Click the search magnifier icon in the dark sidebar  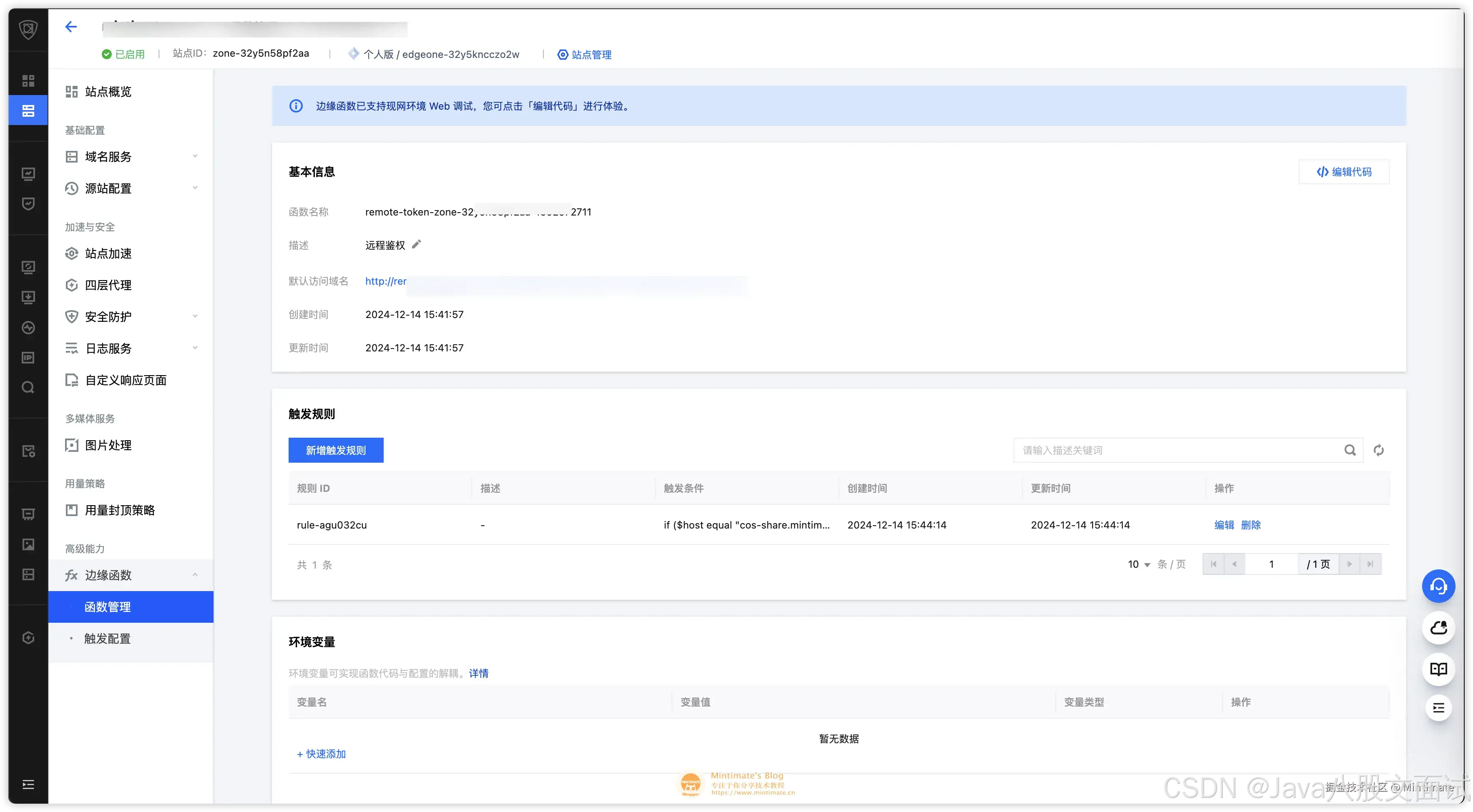pos(28,388)
